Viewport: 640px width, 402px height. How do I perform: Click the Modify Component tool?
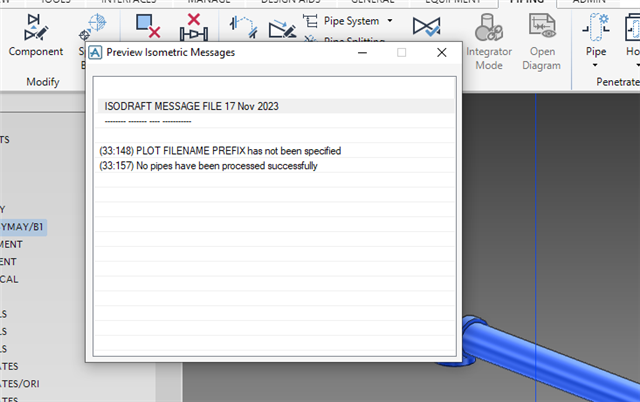pyautogui.click(x=36, y=35)
